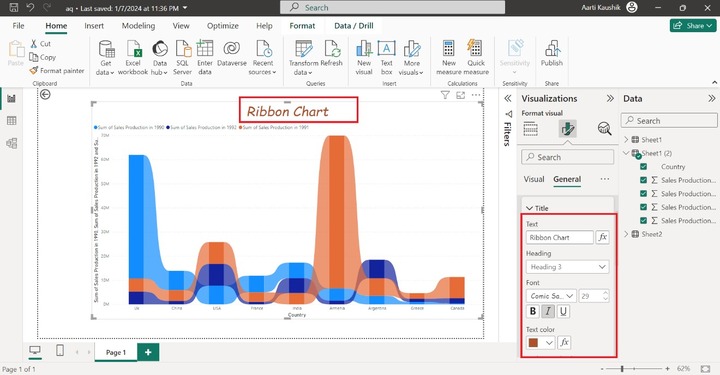Import an Excel workbook
Image resolution: width=720 pixels, height=375 pixels.
coord(133,57)
